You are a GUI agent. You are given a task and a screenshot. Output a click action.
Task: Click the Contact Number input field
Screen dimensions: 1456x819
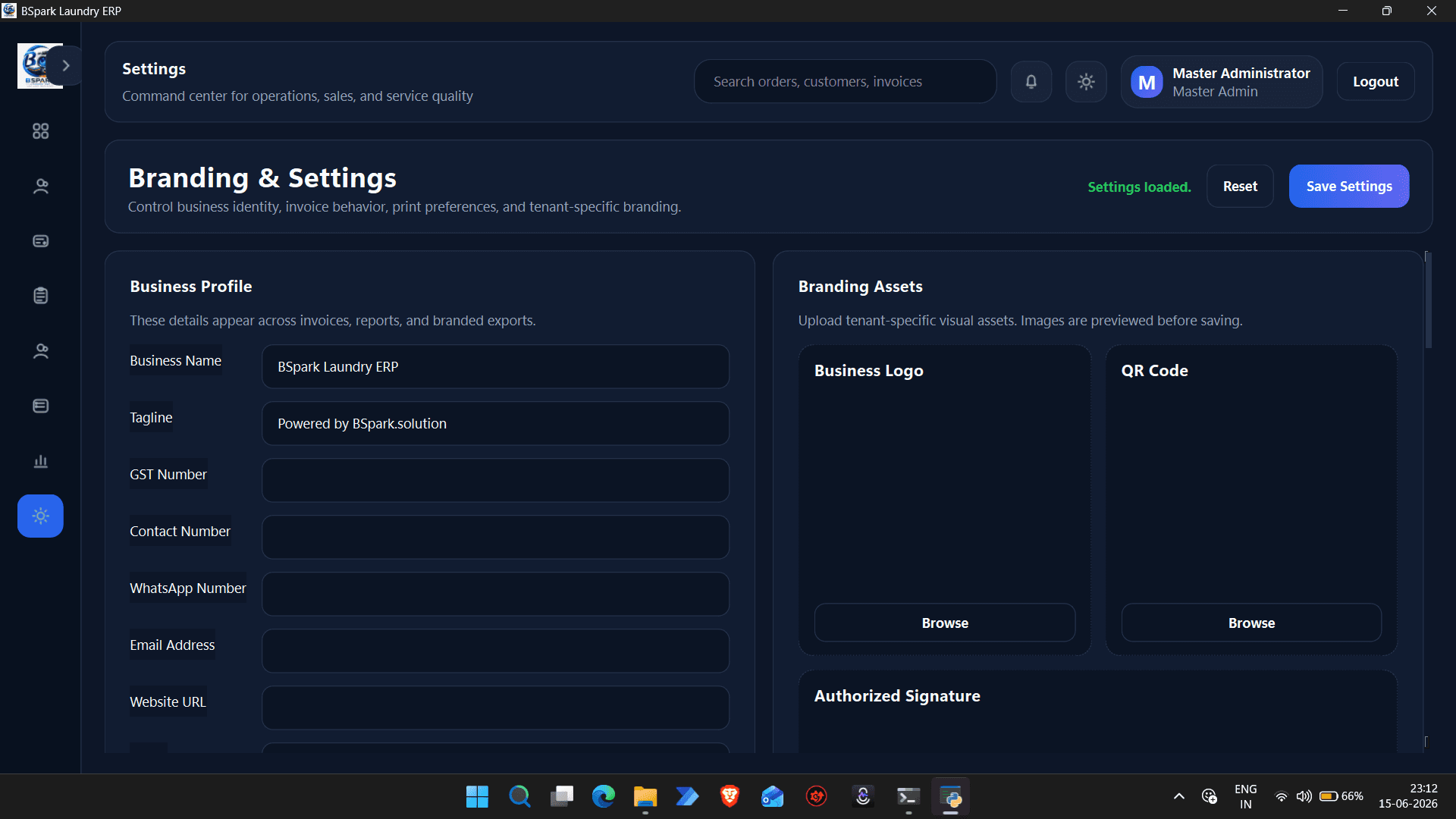495,538
